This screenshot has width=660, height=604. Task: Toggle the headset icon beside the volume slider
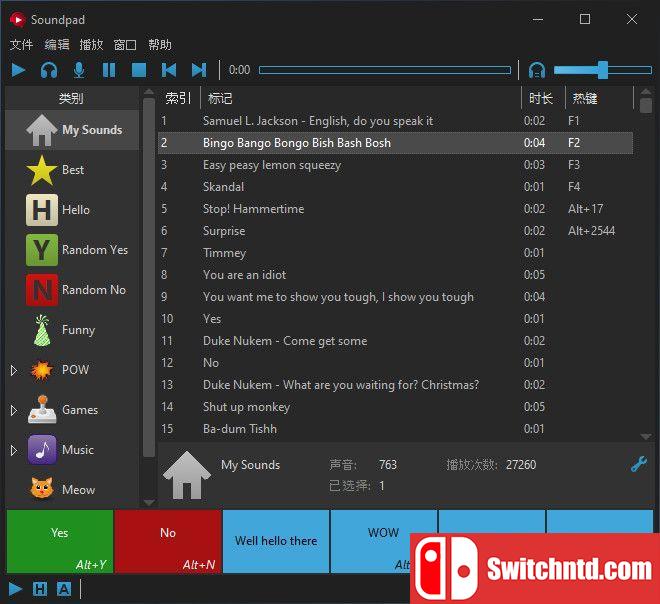coord(537,70)
